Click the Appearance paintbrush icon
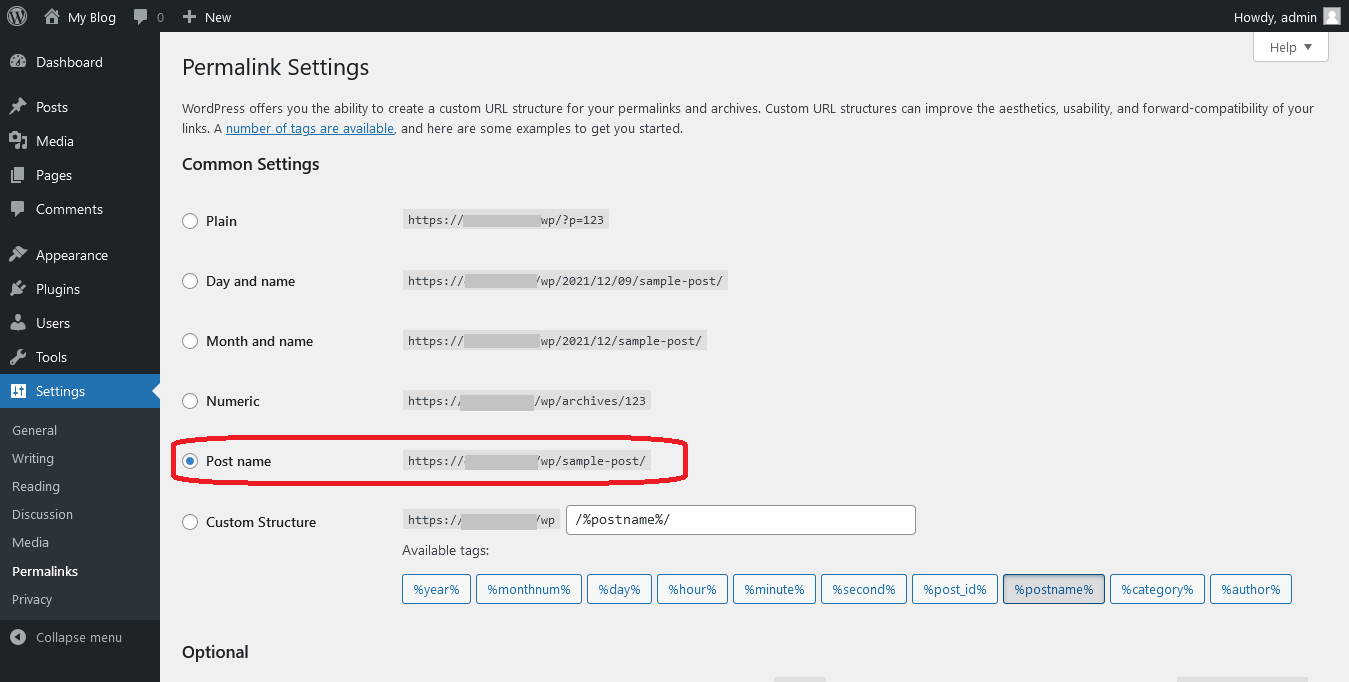Viewport: 1349px width, 682px height. tap(18, 255)
